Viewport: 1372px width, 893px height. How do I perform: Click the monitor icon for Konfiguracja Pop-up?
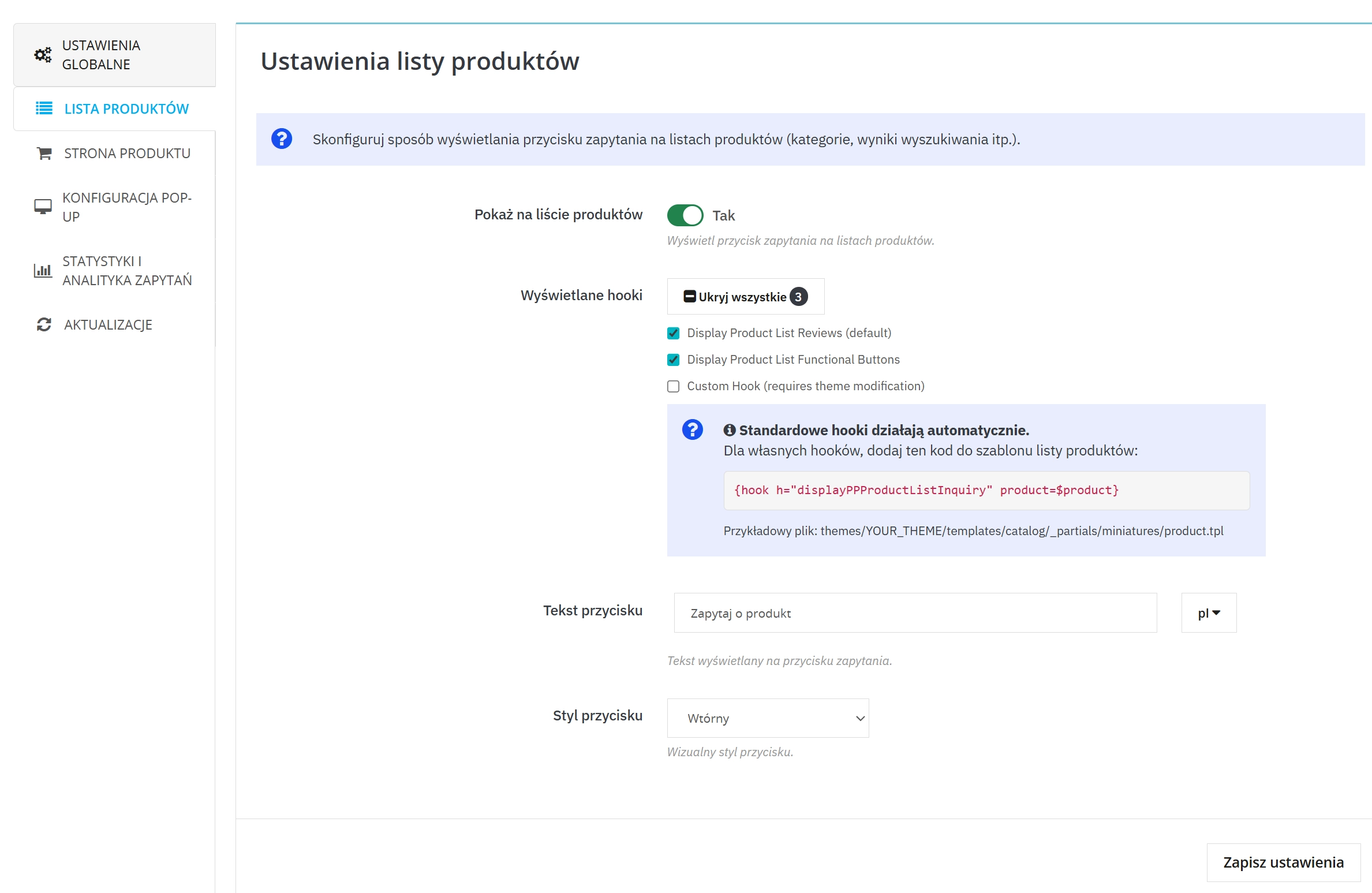(x=43, y=207)
